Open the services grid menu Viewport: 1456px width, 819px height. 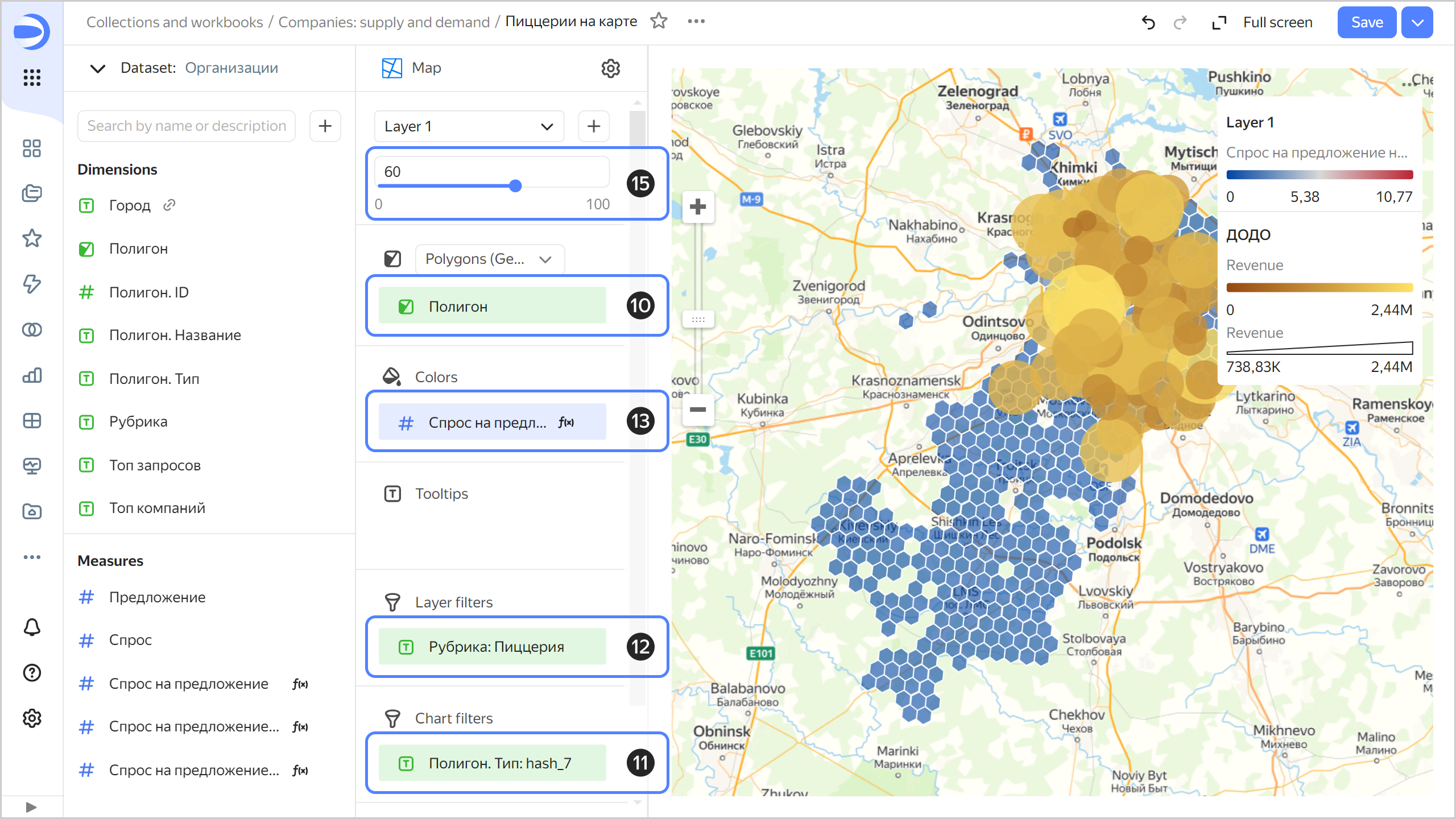pos(32,77)
